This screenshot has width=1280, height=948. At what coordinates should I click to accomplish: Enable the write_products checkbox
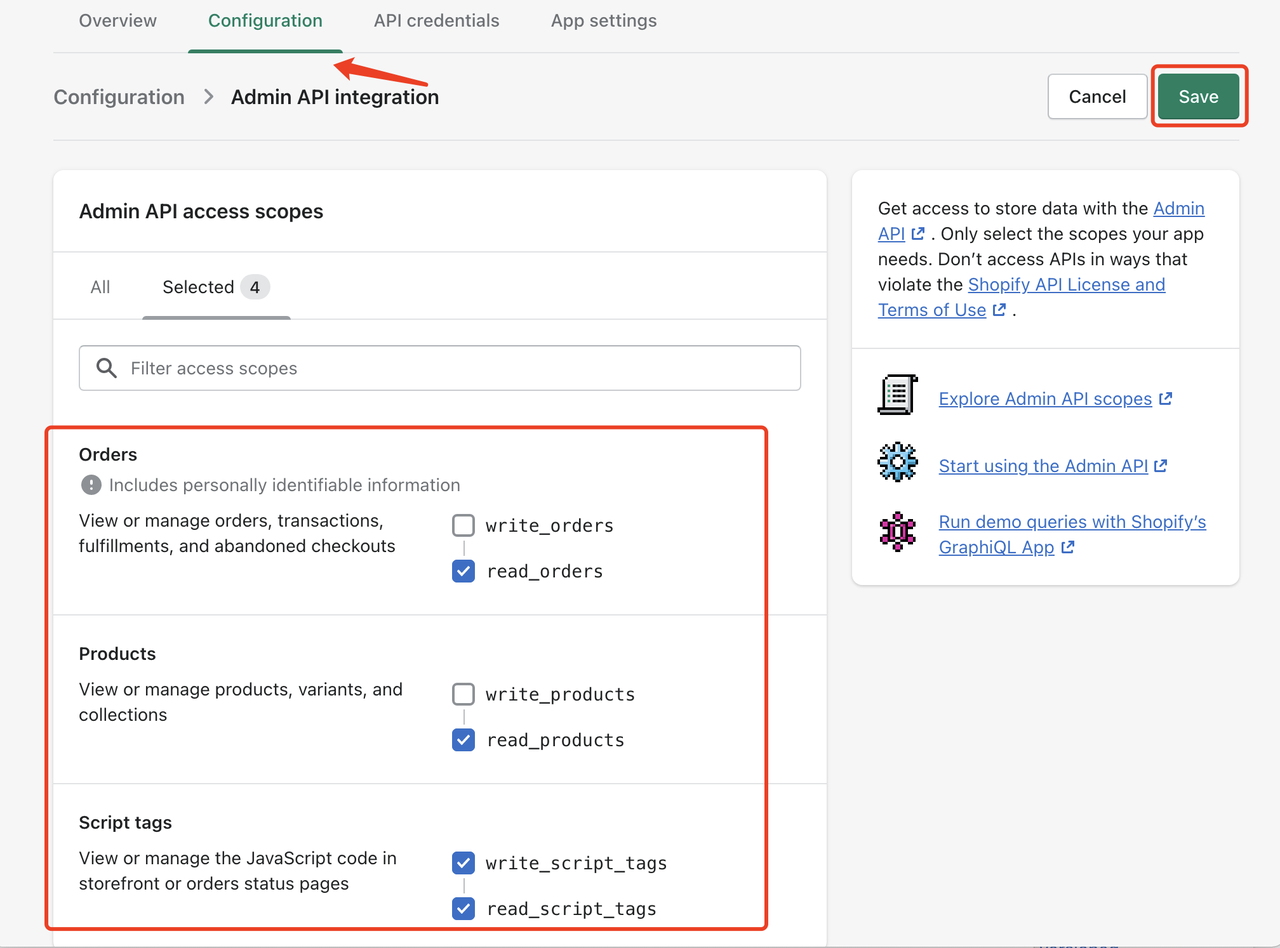coord(463,694)
